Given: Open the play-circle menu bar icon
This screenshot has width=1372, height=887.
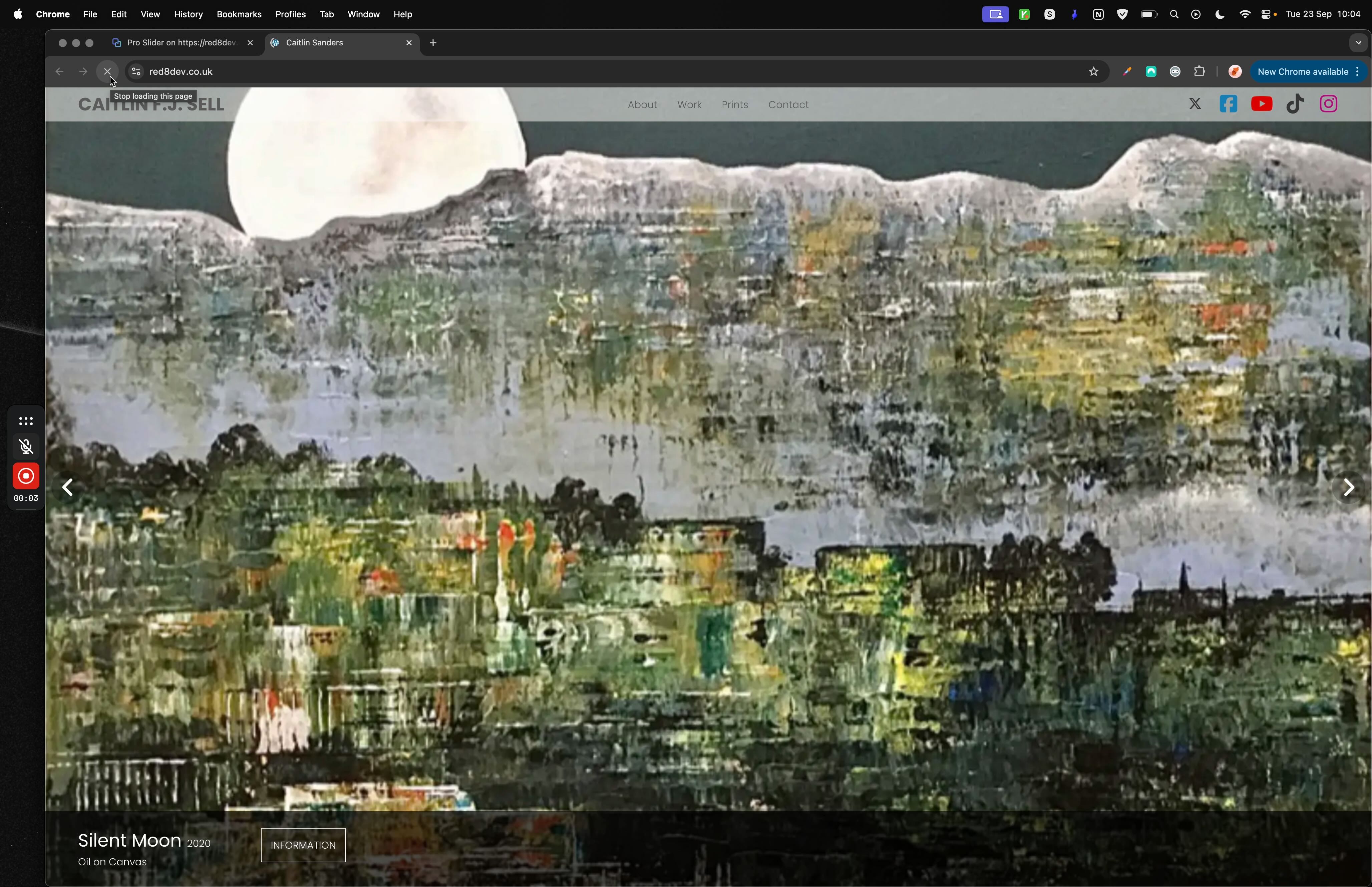Looking at the screenshot, I should [1196, 14].
